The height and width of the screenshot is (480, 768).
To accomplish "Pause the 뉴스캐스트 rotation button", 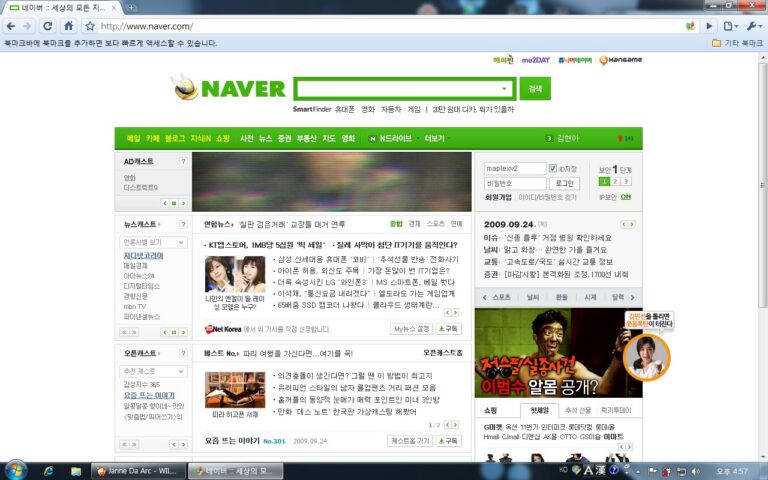I will 174,332.
